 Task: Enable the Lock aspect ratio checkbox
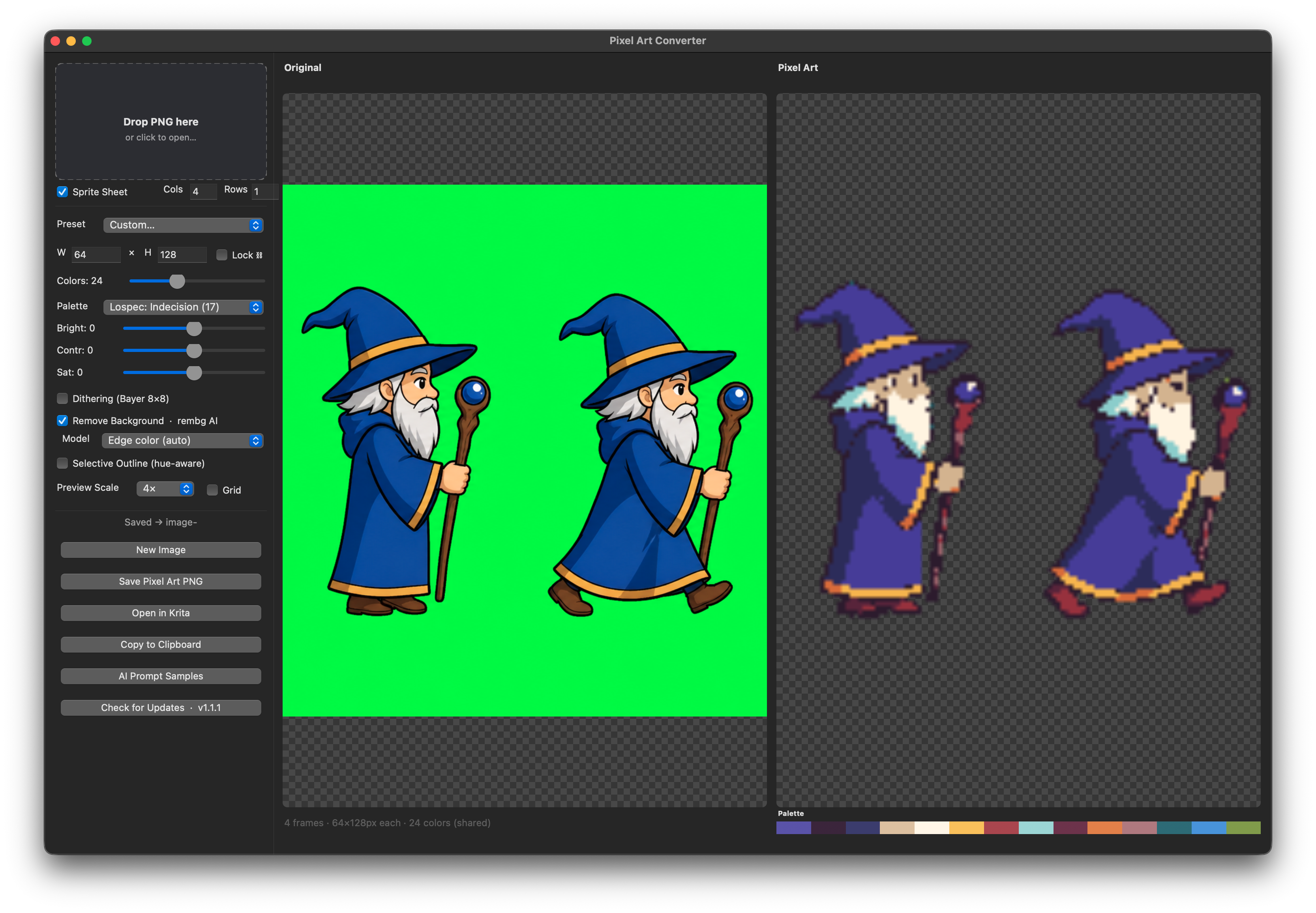[x=221, y=254]
